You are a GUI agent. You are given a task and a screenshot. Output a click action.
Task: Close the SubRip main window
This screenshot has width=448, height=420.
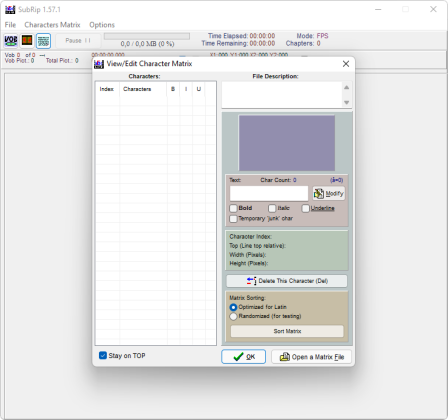[433, 9]
